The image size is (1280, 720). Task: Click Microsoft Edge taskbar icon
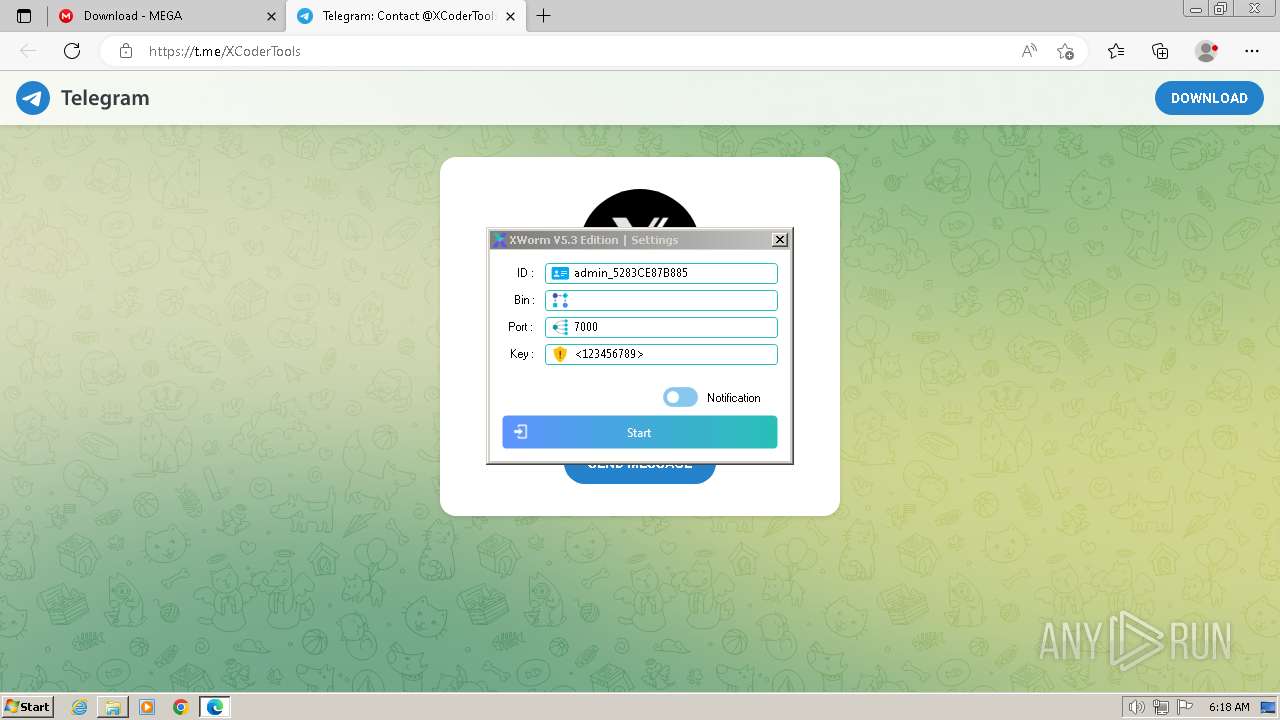[x=214, y=707]
